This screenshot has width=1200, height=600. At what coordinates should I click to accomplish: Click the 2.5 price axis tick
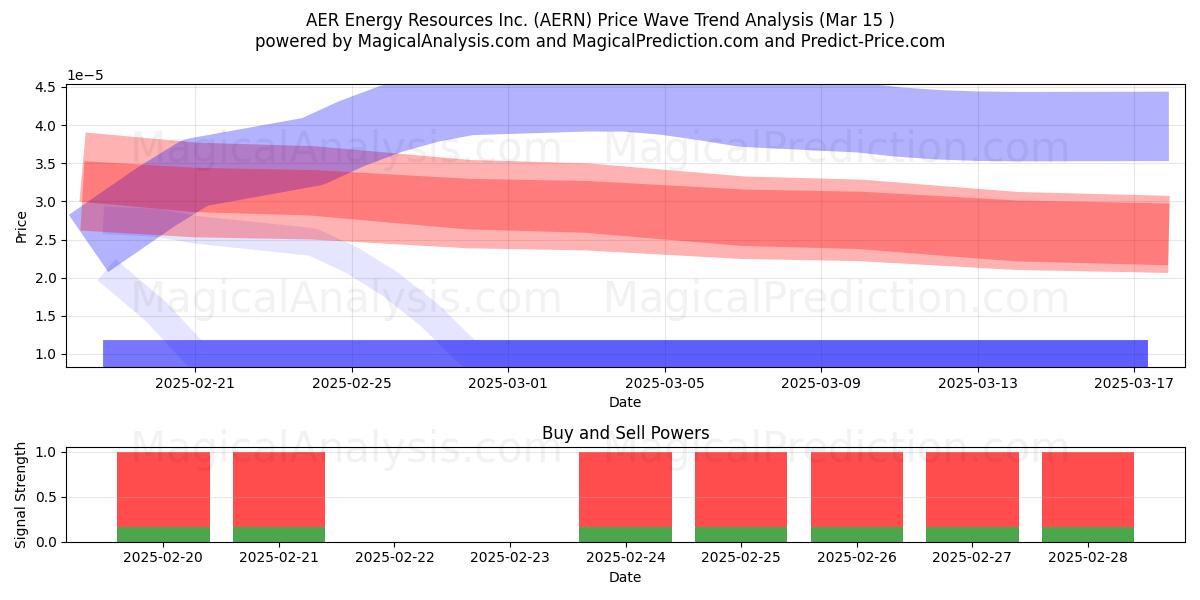[x=47, y=240]
